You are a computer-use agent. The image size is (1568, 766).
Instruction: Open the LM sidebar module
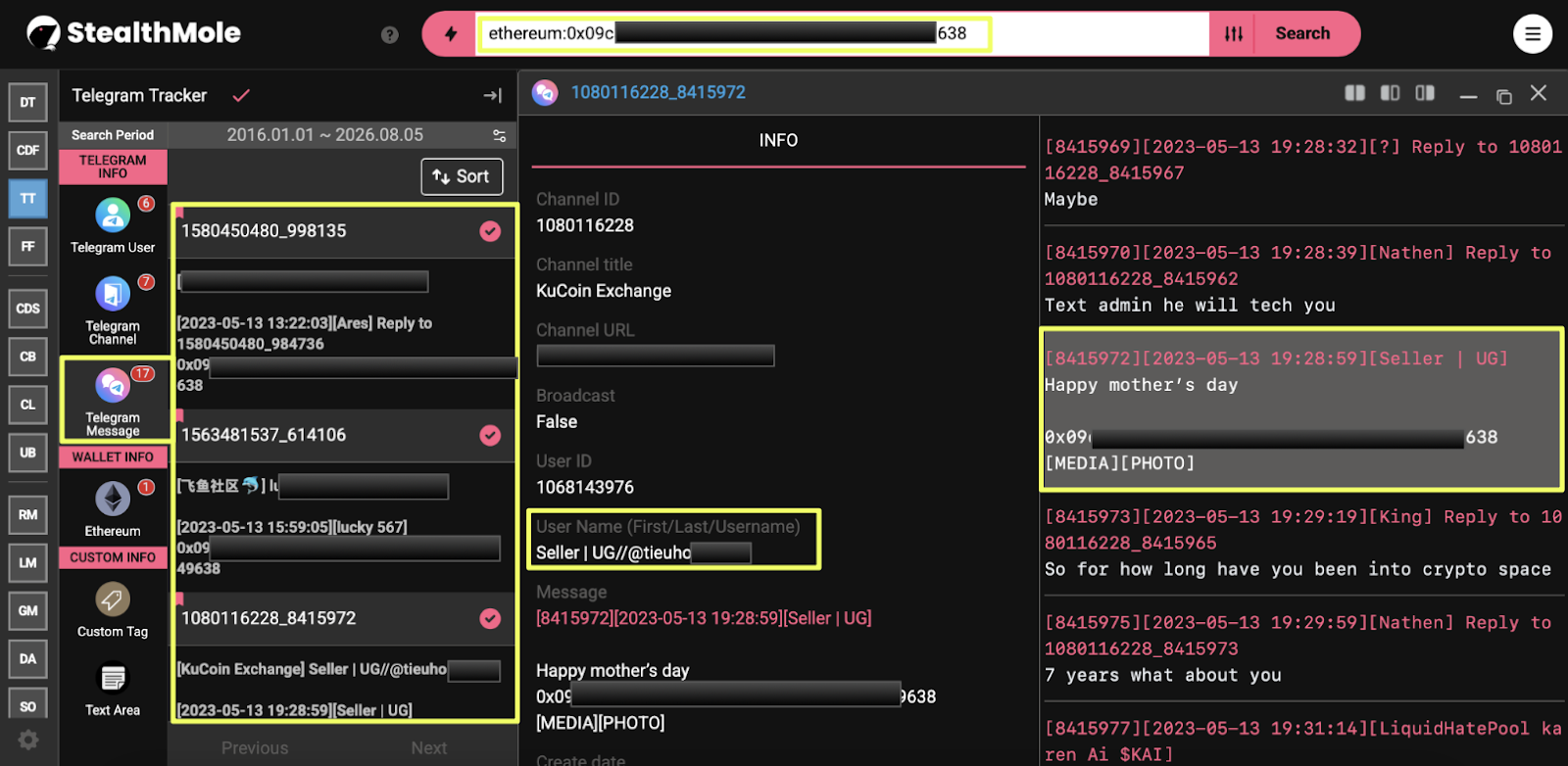pyautogui.click(x=27, y=562)
